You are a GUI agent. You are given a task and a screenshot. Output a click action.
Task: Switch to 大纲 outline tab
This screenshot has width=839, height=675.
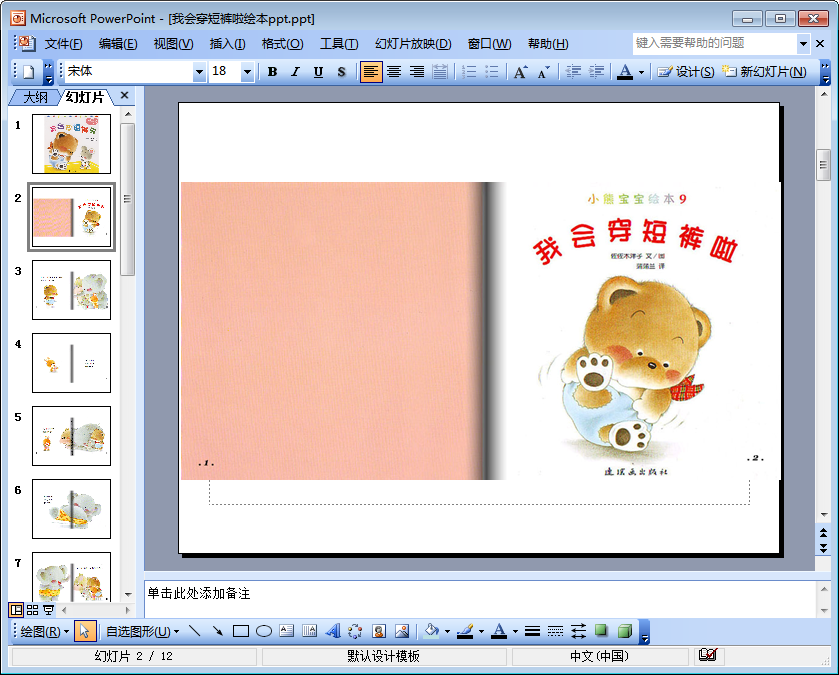[35, 97]
